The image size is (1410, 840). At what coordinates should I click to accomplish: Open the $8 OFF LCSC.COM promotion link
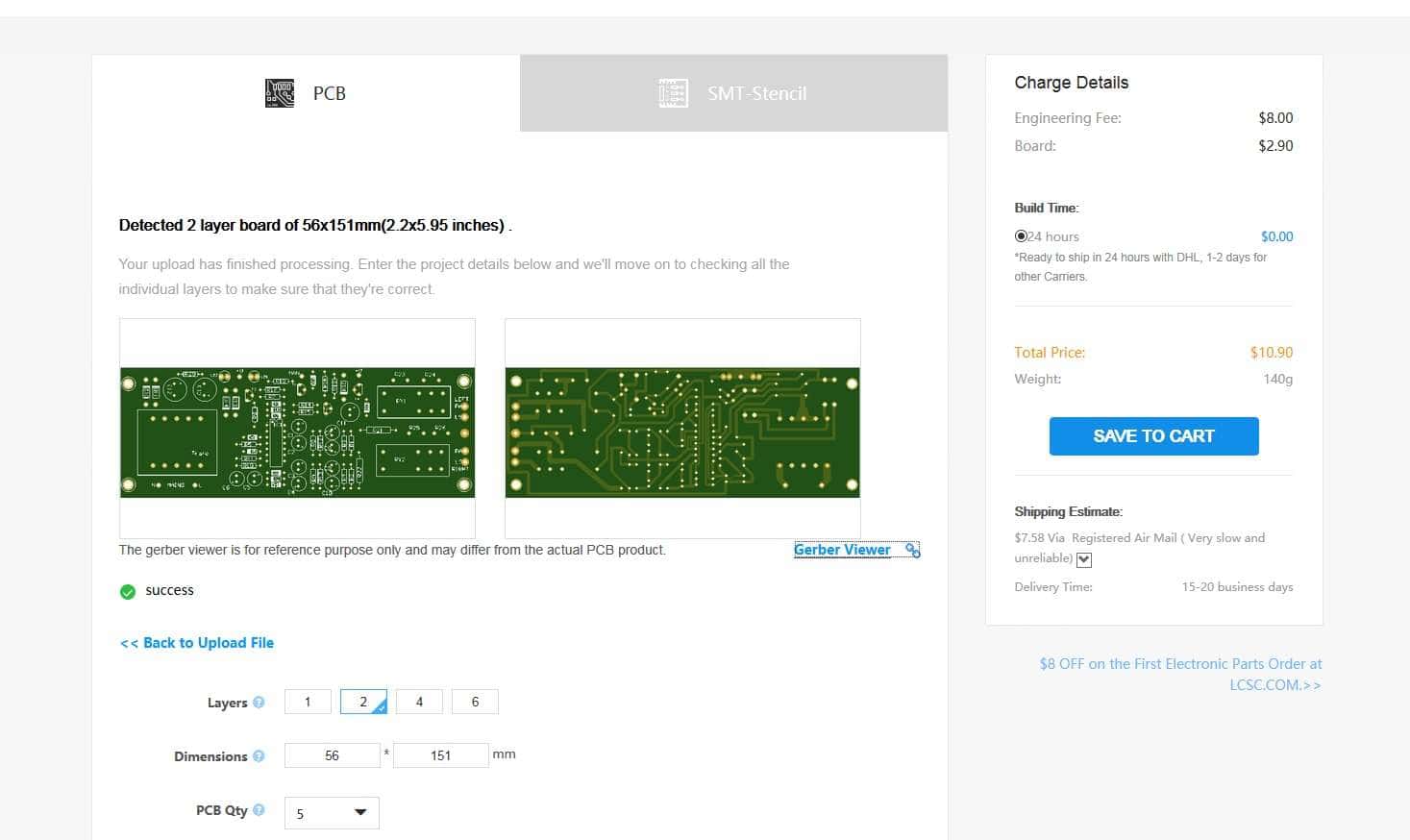1180,674
